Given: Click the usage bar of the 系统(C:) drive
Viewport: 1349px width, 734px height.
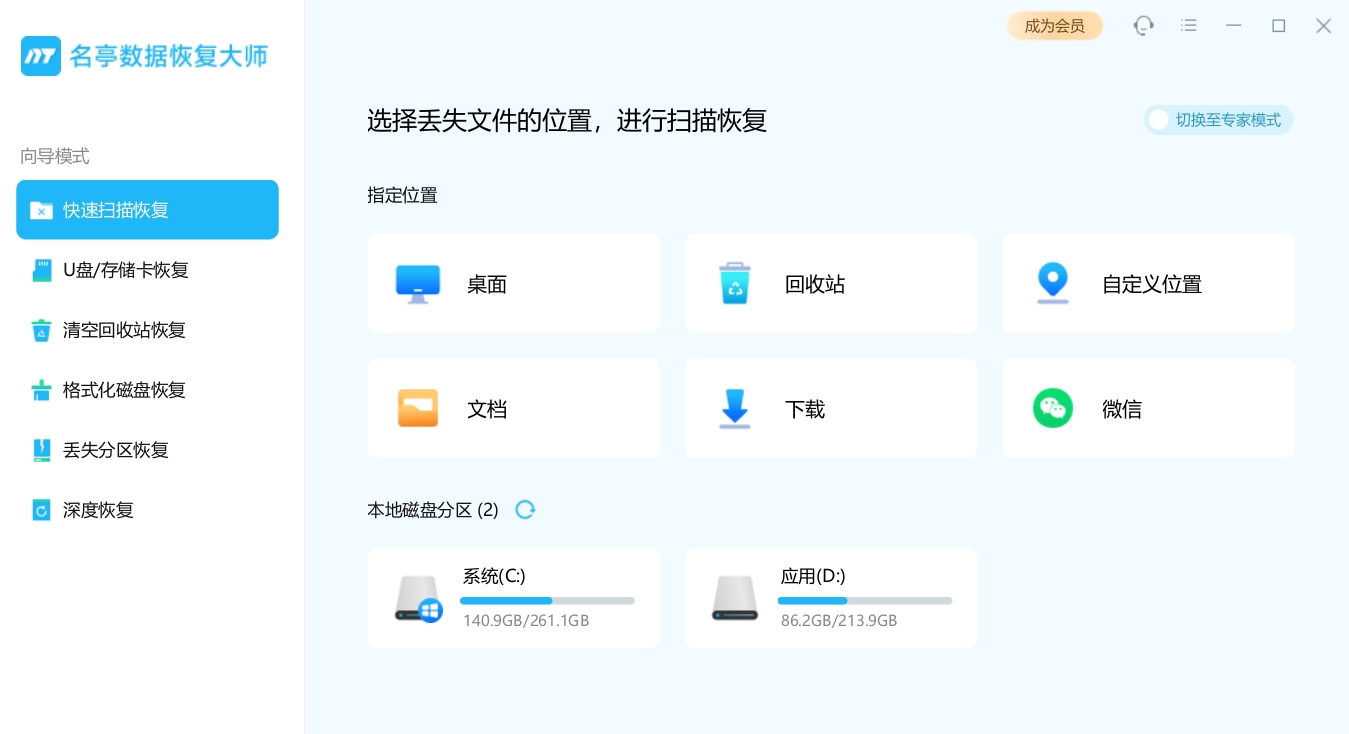Looking at the screenshot, I should pos(546,600).
